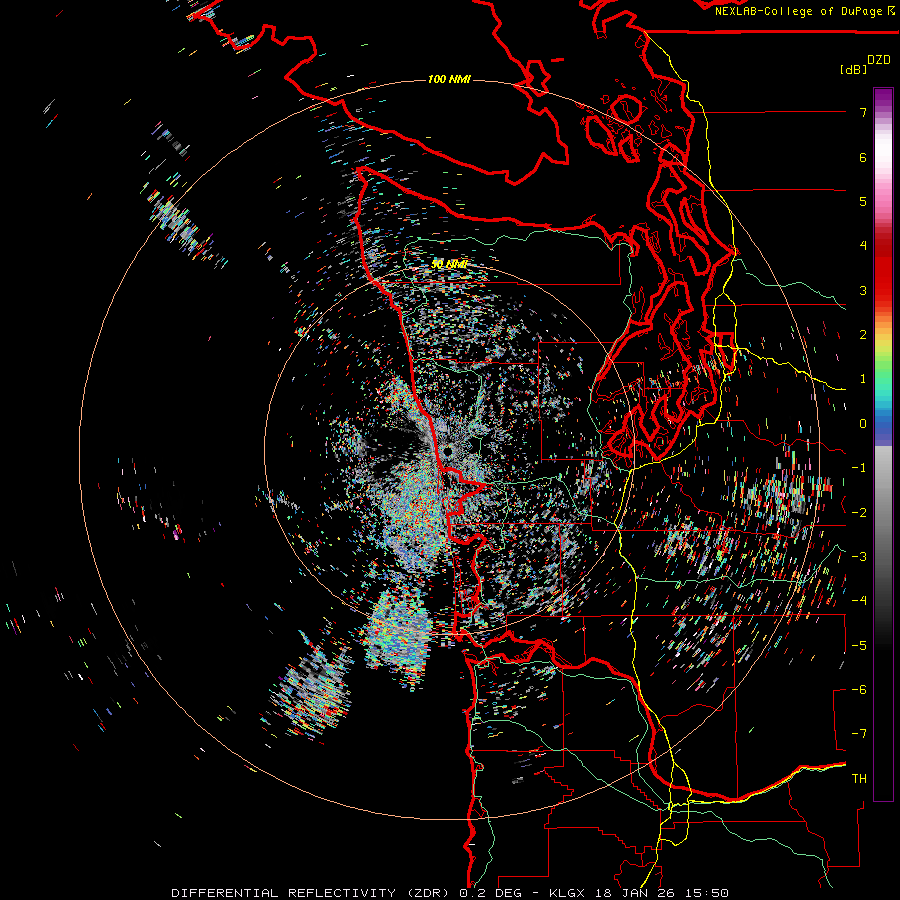Viewport: 900px width, 900px height.
Task: Click "DIFFERENTIAL REFLECTIVITY" in the bottom caption
Action: [284, 893]
